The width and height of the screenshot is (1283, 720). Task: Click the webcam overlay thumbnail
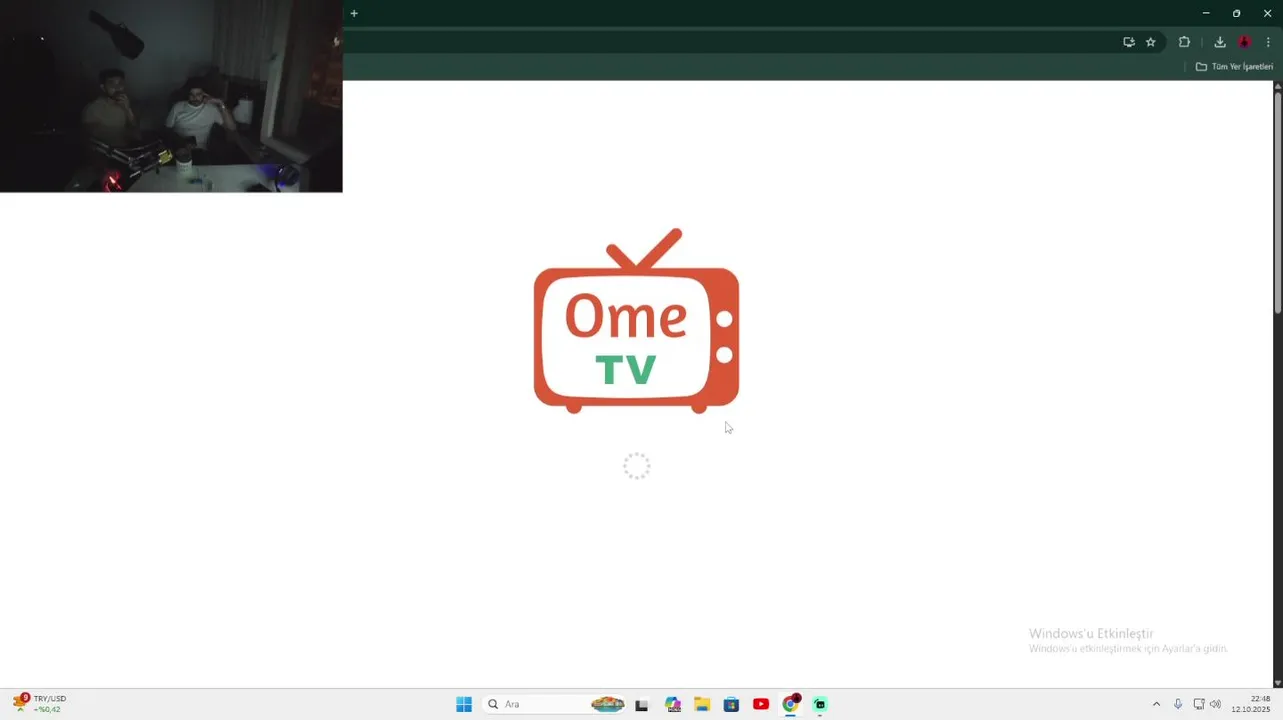[171, 96]
